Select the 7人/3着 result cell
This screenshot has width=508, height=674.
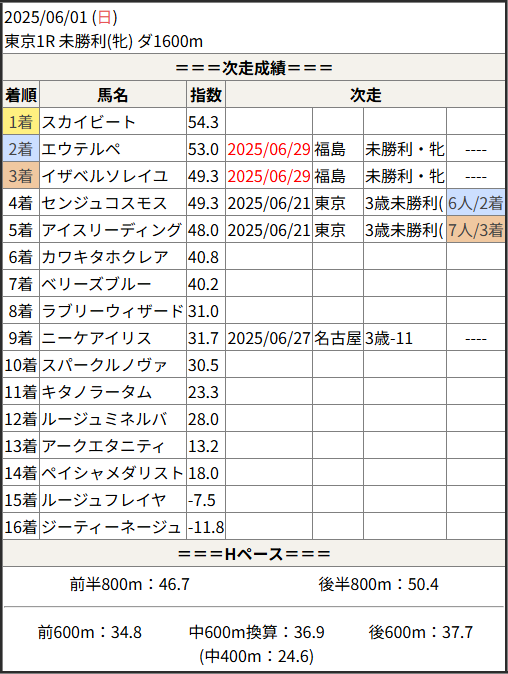476,230
